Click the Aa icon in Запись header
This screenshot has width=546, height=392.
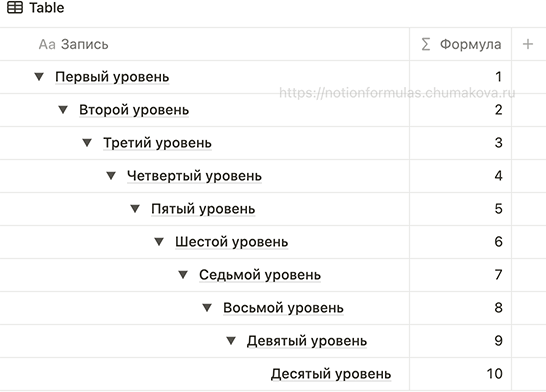[47, 45]
